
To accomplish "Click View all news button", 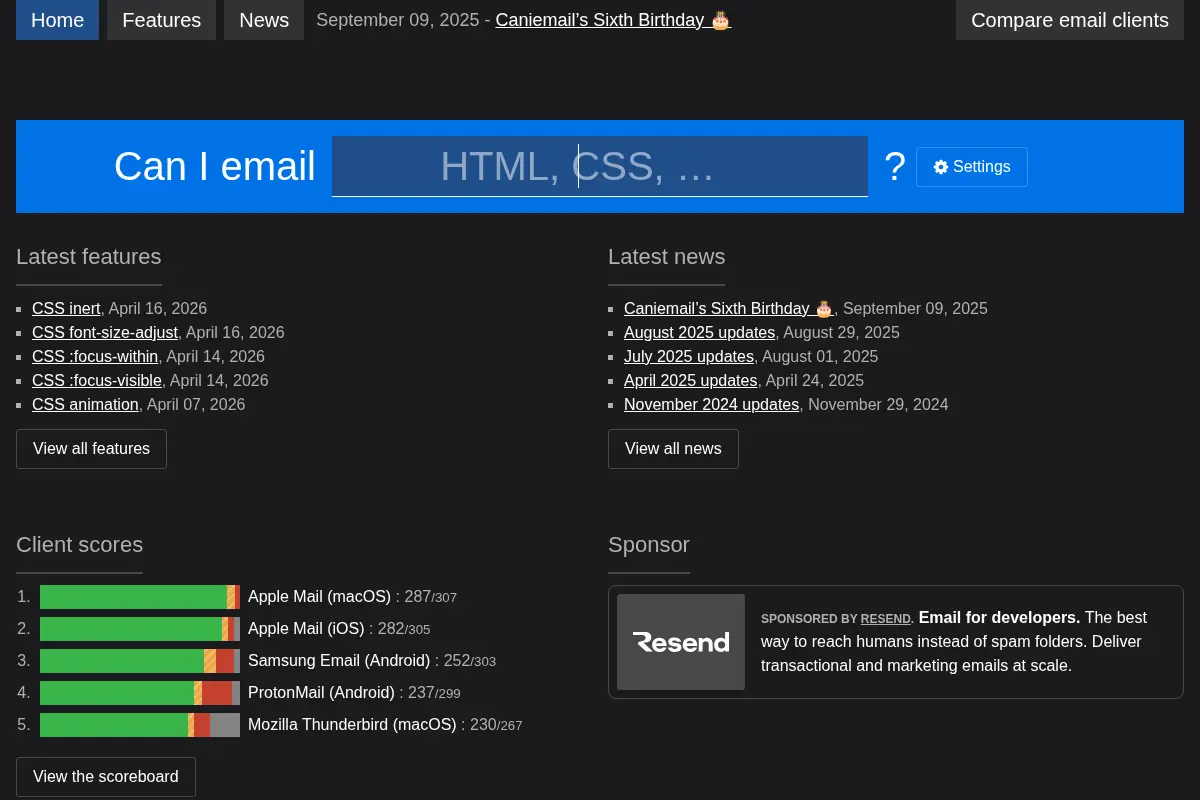I will click(673, 449).
